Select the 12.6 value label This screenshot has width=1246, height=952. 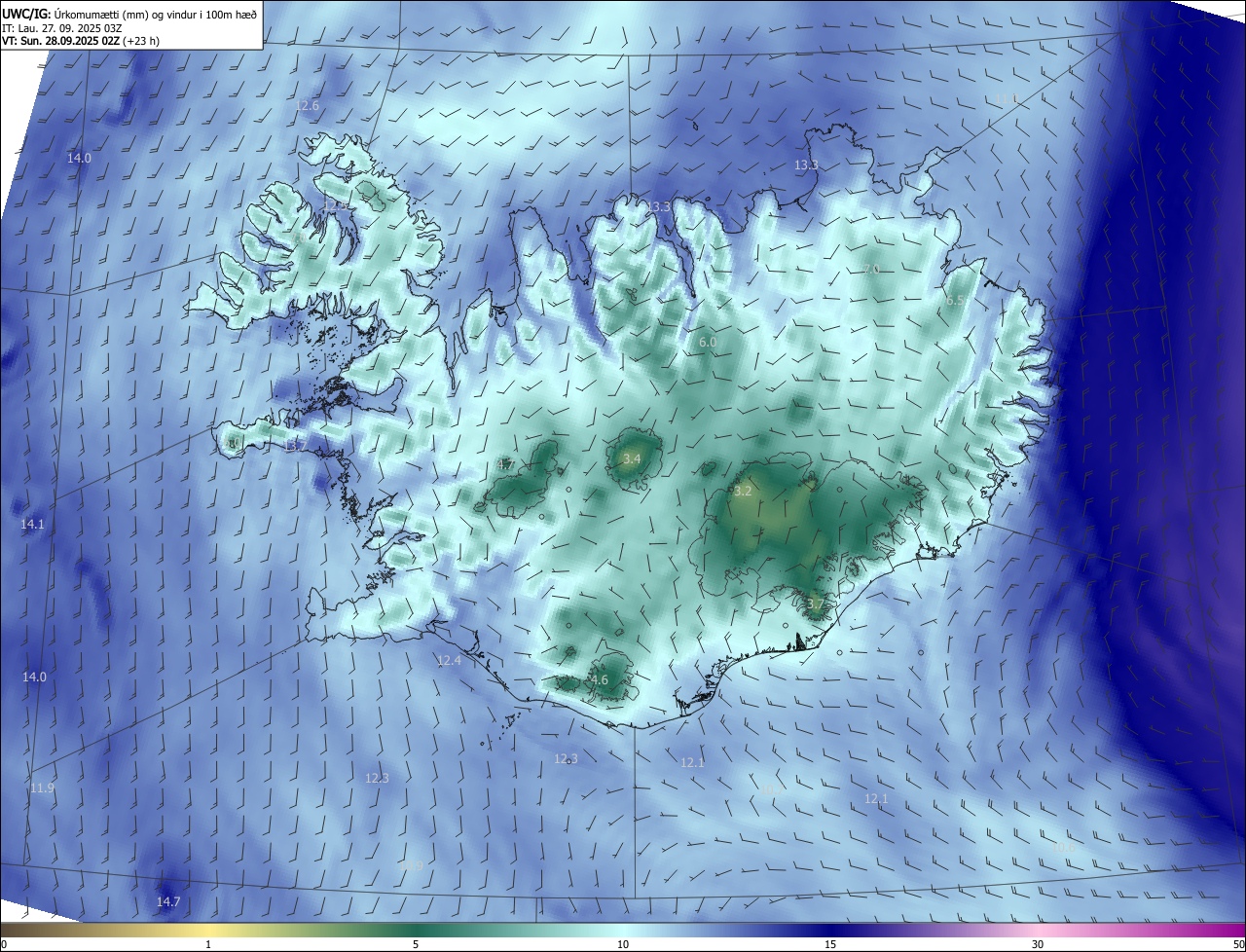[x=308, y=105]
